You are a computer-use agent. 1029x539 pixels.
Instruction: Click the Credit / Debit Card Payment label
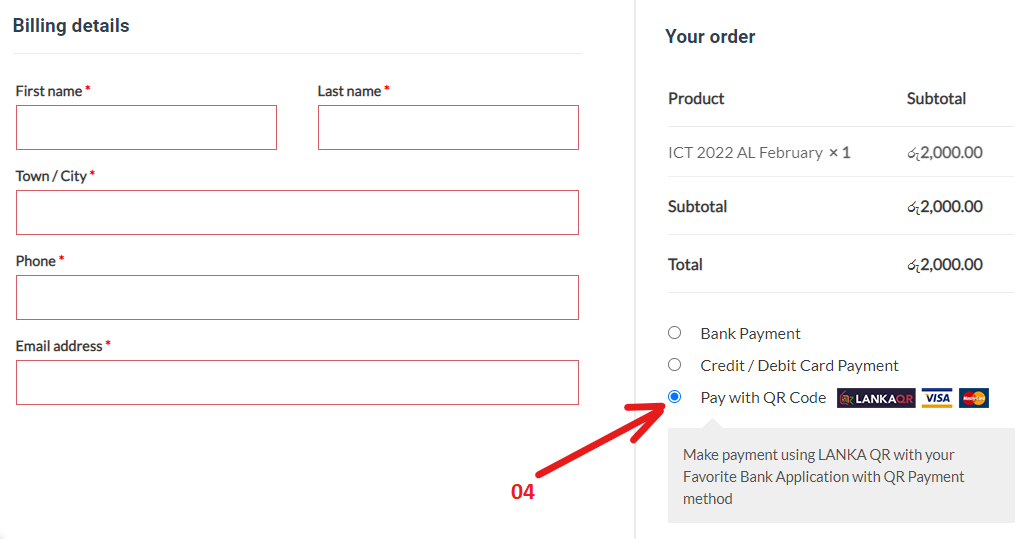[799, 366]
